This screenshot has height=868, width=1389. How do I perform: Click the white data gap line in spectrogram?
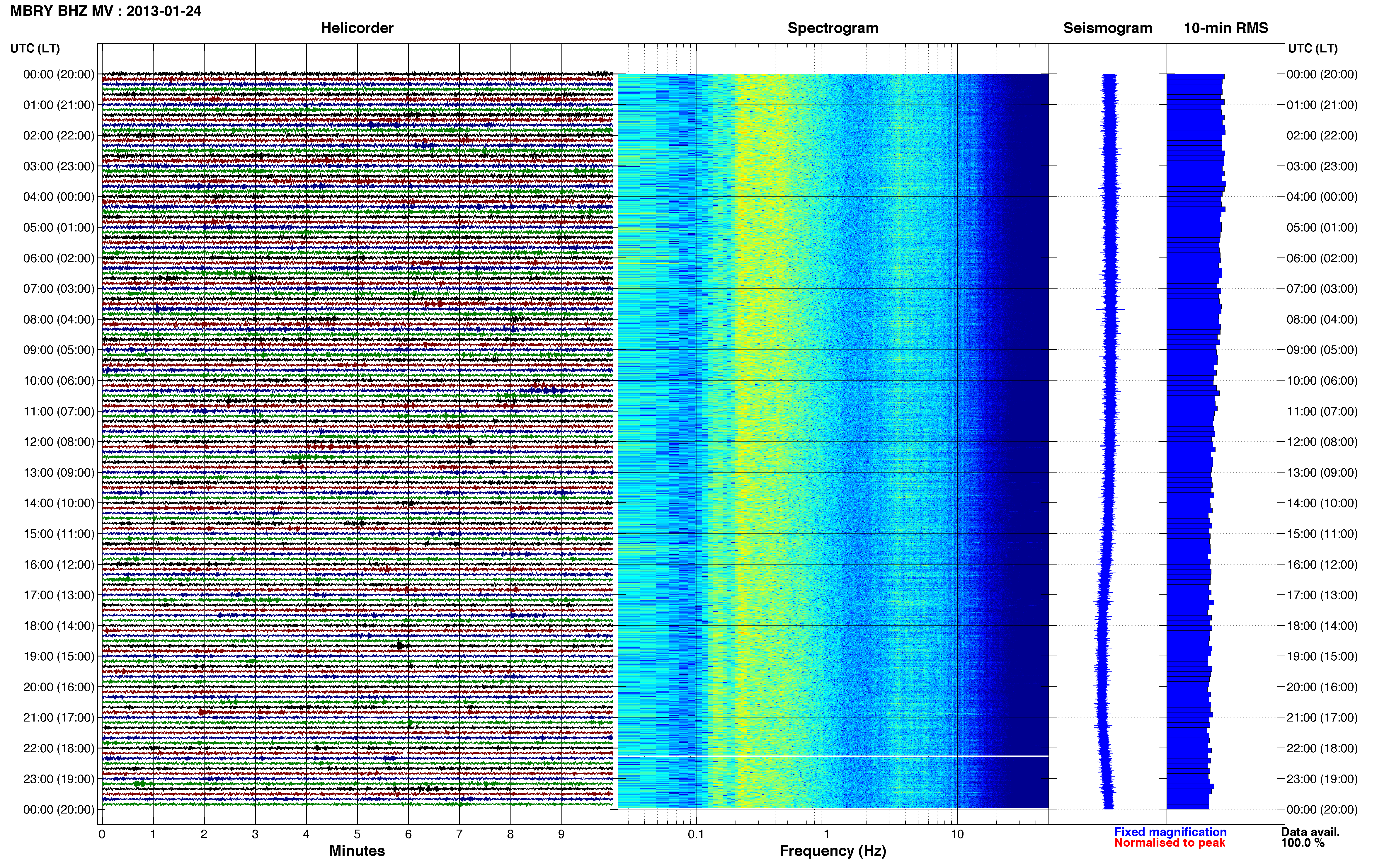(833, 756)
